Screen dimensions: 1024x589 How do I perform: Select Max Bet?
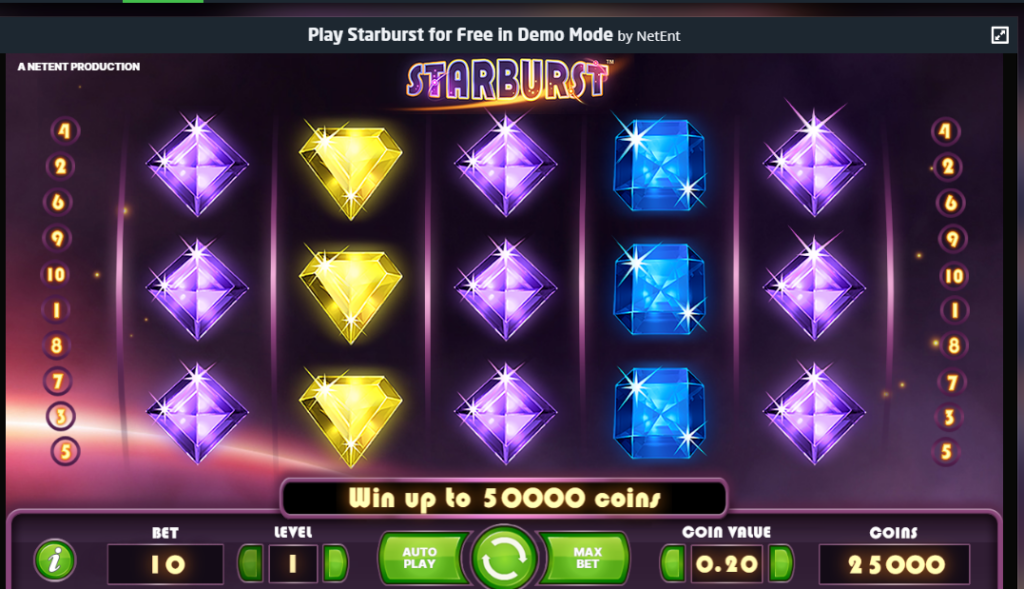click(x=586, y=558)
